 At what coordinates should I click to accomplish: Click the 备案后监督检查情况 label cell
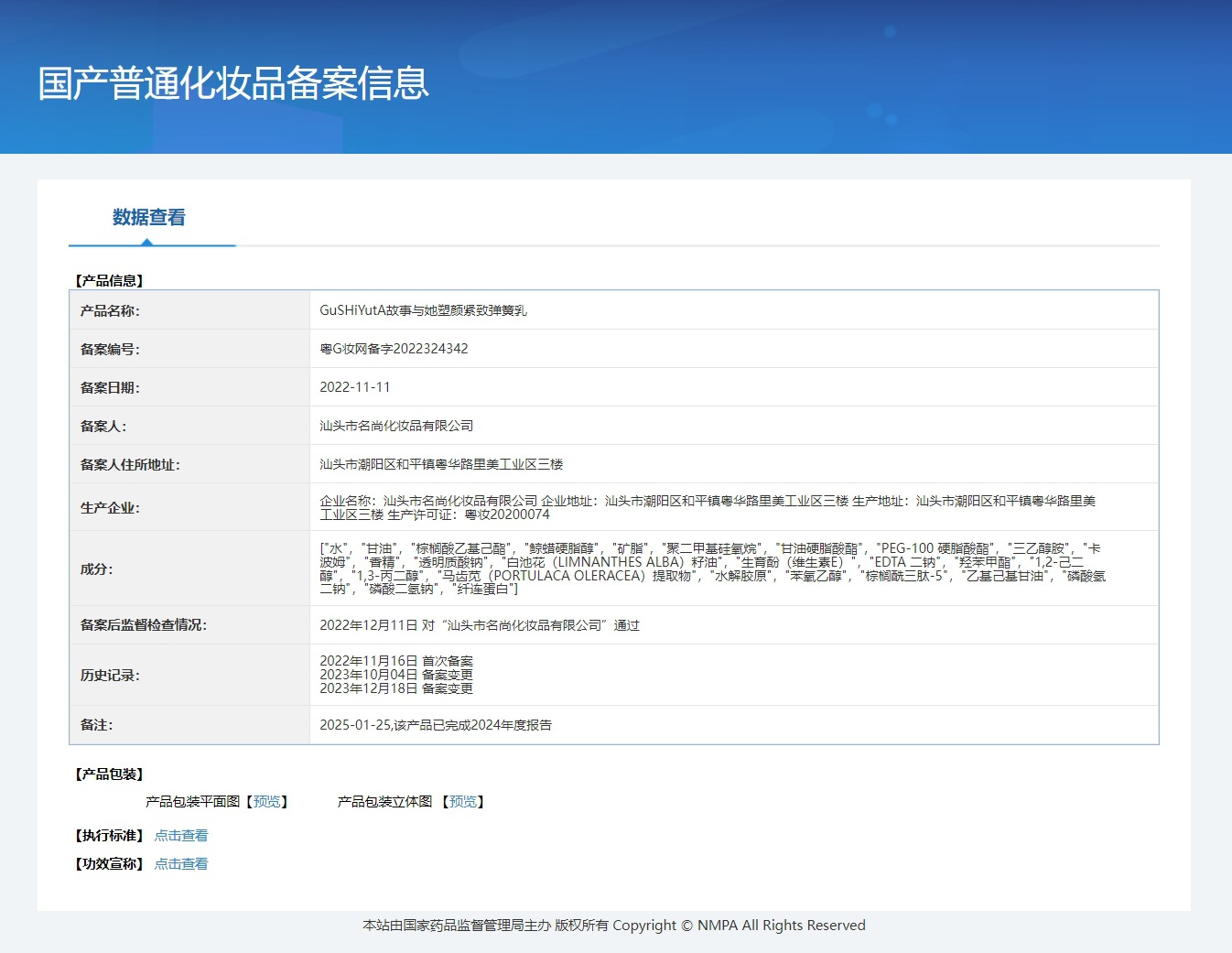point(190,625)
